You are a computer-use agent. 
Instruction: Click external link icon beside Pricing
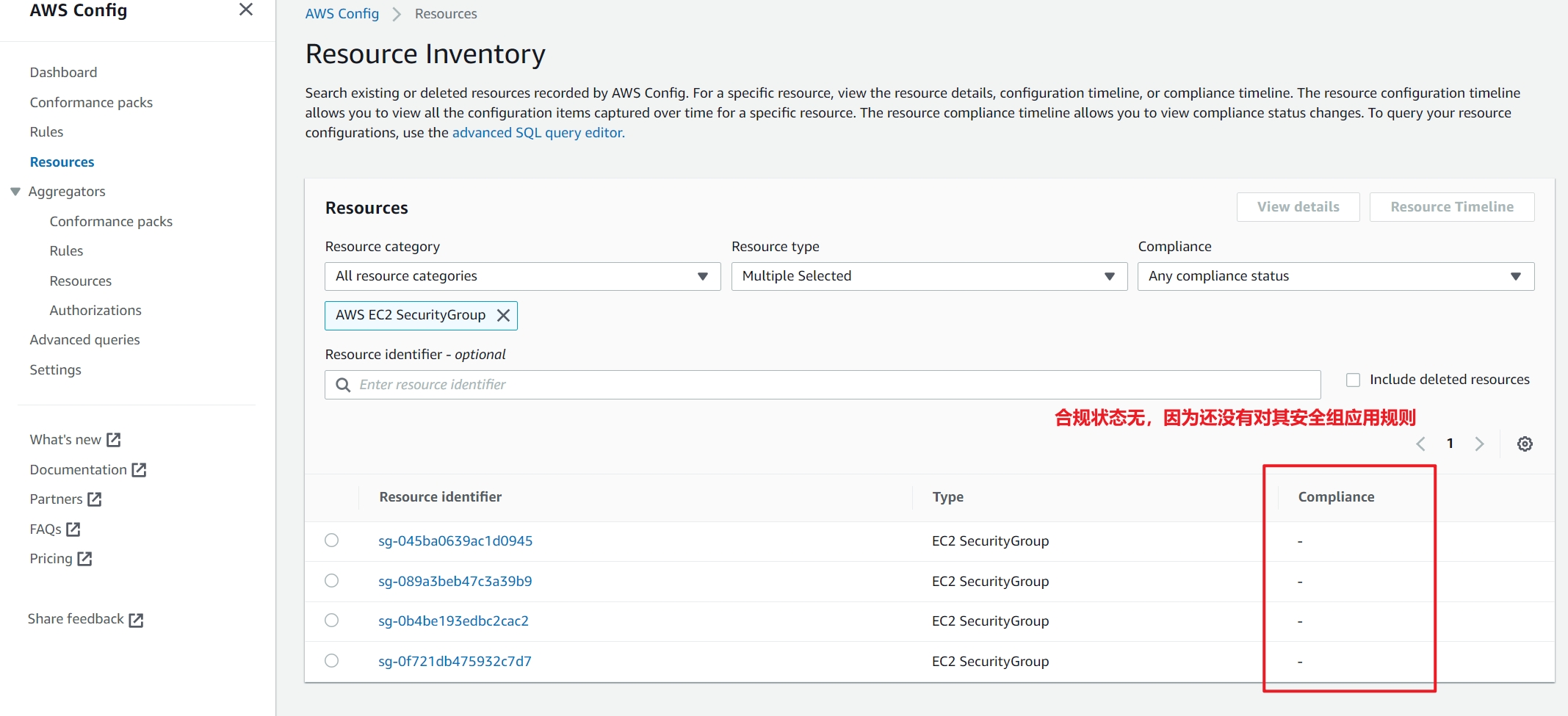(85, 559)
